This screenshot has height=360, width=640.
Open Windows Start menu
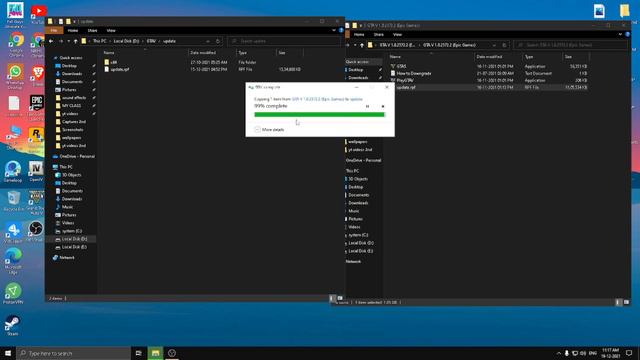click(8, 353)
